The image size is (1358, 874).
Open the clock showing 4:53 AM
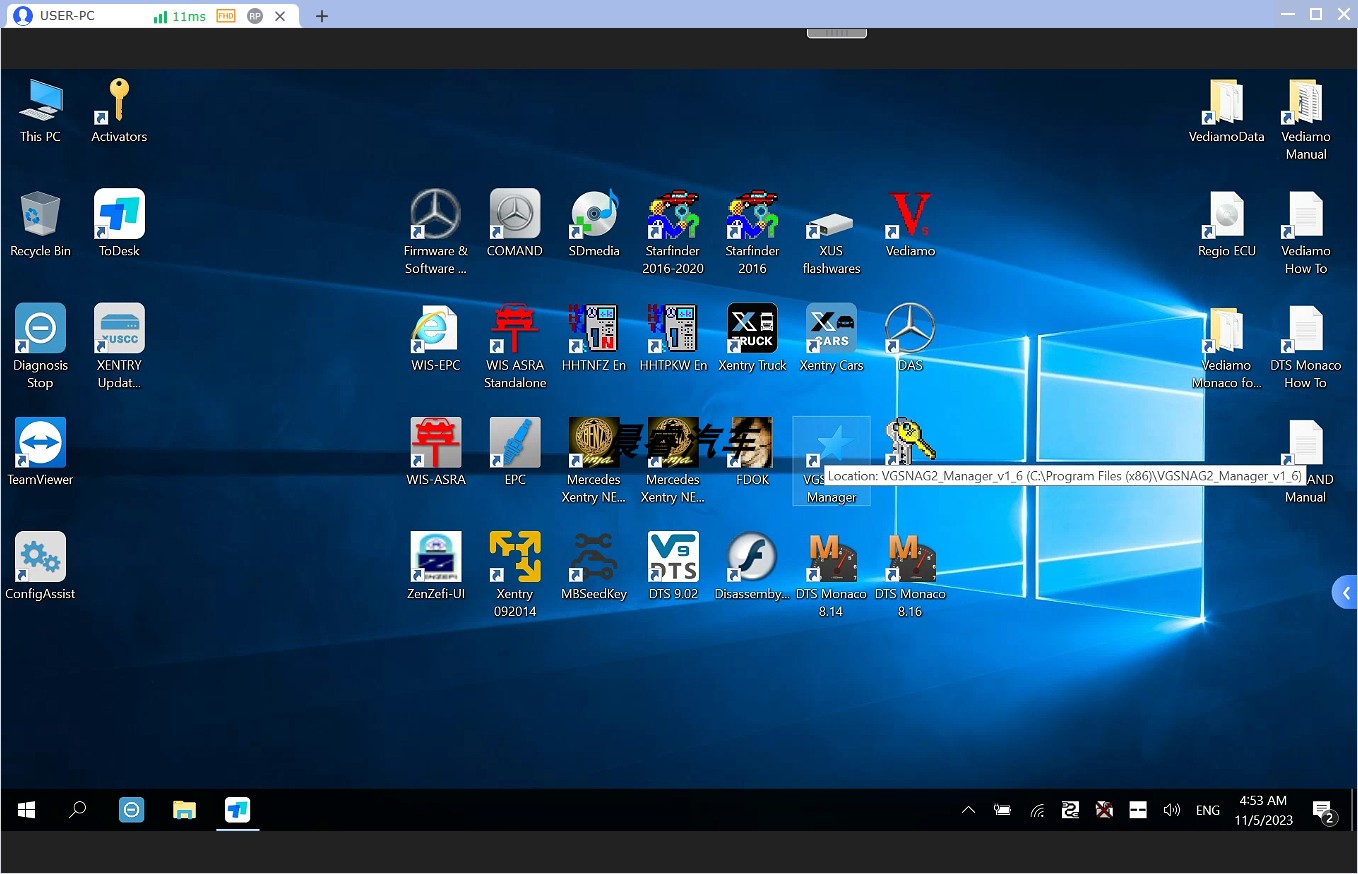tap(1263, 810)
